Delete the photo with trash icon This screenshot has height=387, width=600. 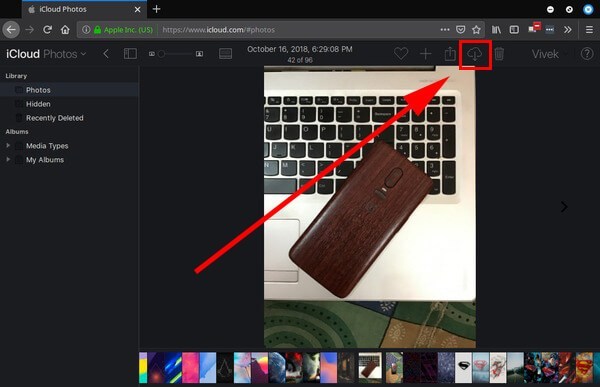[x=499, y=54]
